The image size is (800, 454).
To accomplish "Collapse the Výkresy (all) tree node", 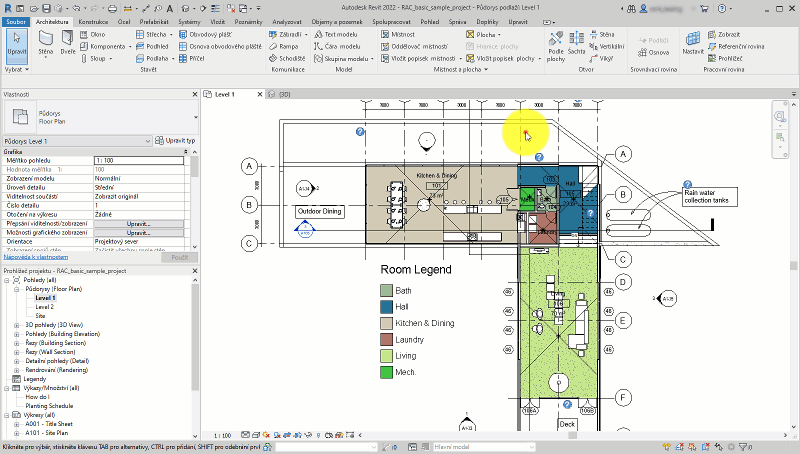I will coord(7,415).
